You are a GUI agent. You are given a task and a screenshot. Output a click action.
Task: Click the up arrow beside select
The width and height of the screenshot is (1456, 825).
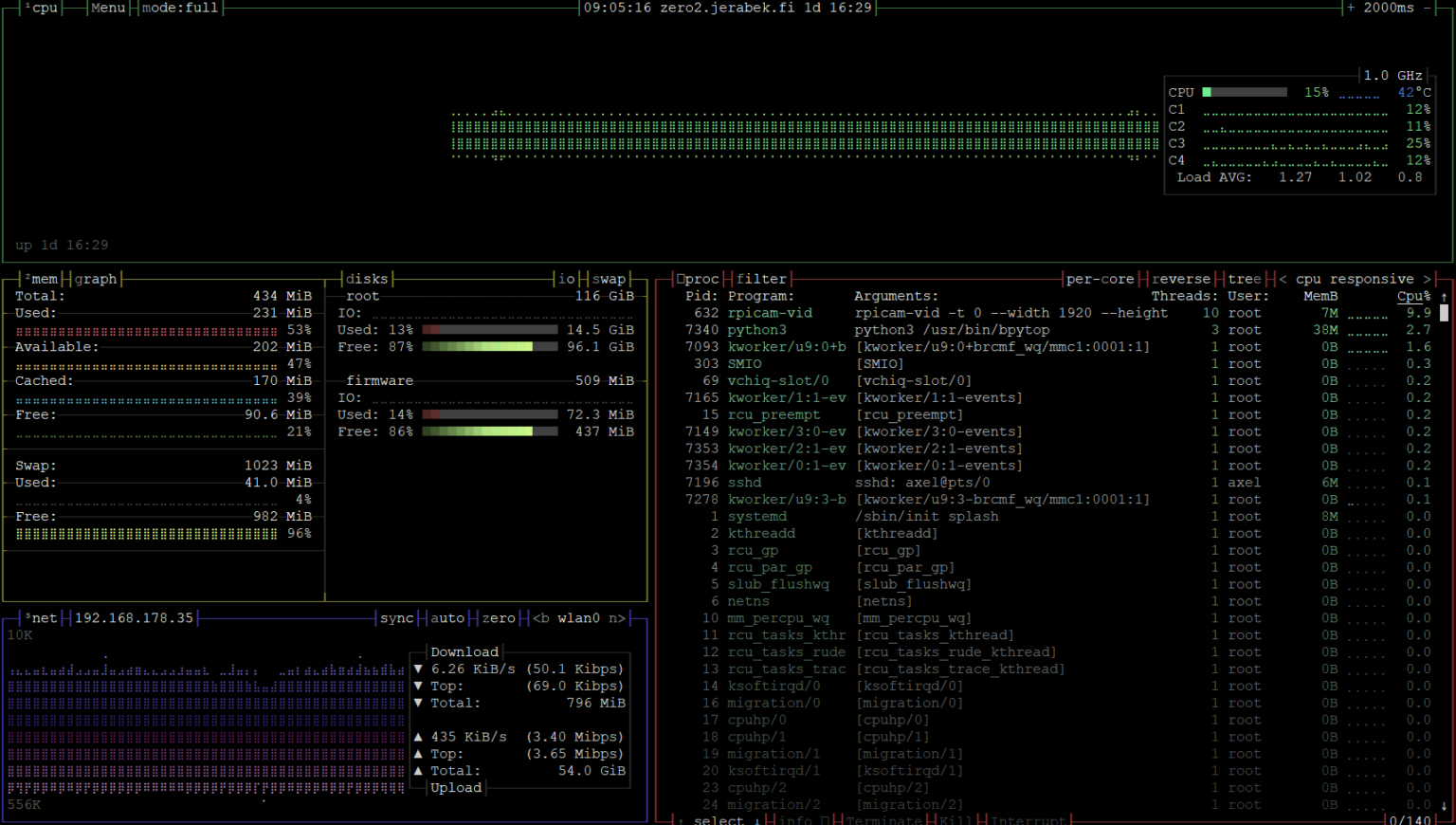tap(681, 820)
